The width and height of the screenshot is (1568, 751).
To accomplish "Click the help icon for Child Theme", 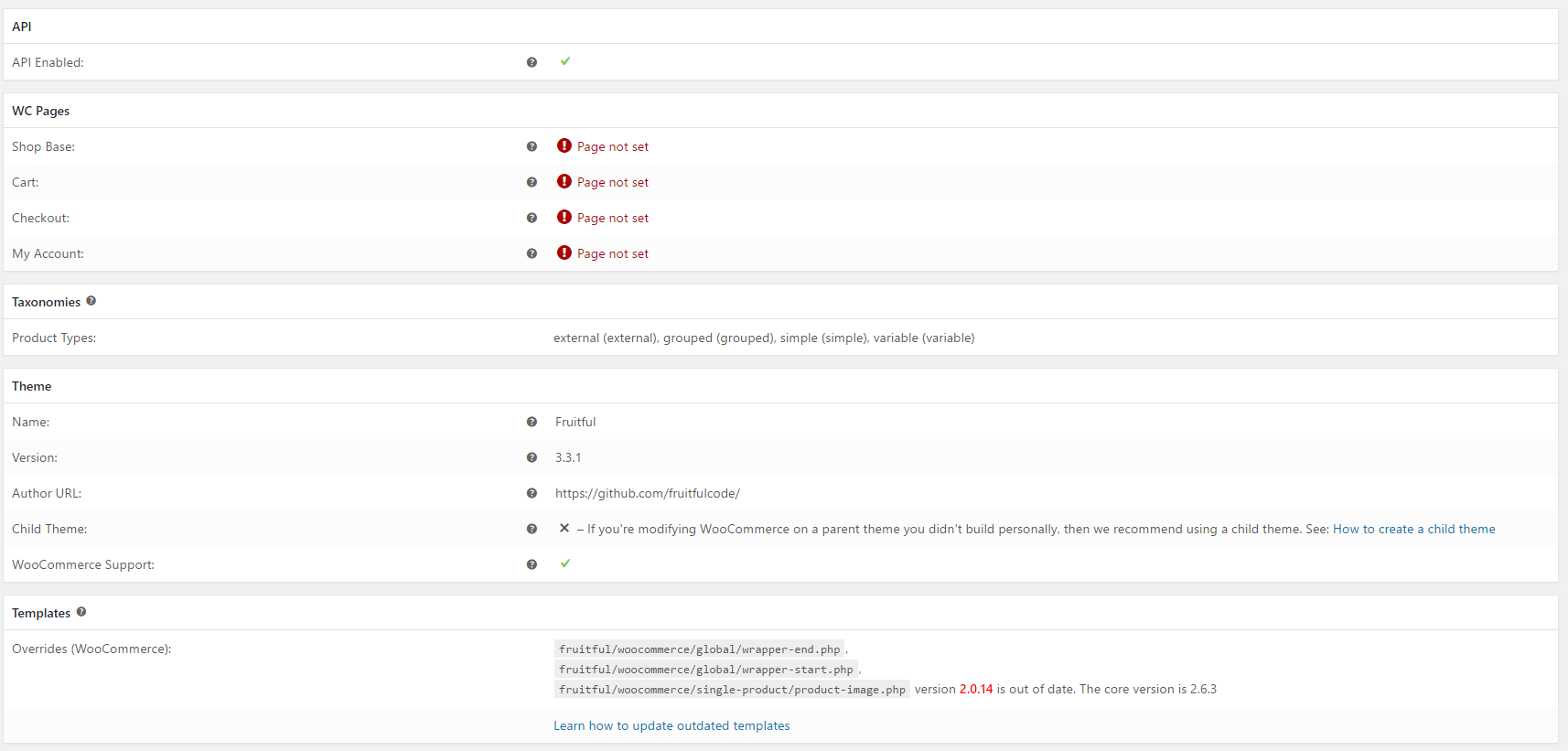I will pyautogui.click(x=532, y=529).
